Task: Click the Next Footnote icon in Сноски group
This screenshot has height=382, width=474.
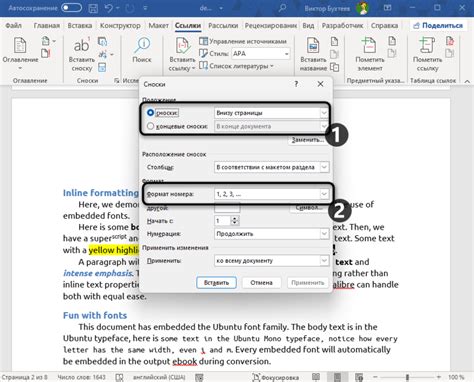Action: pyautogui.click(x=105, y=54)
